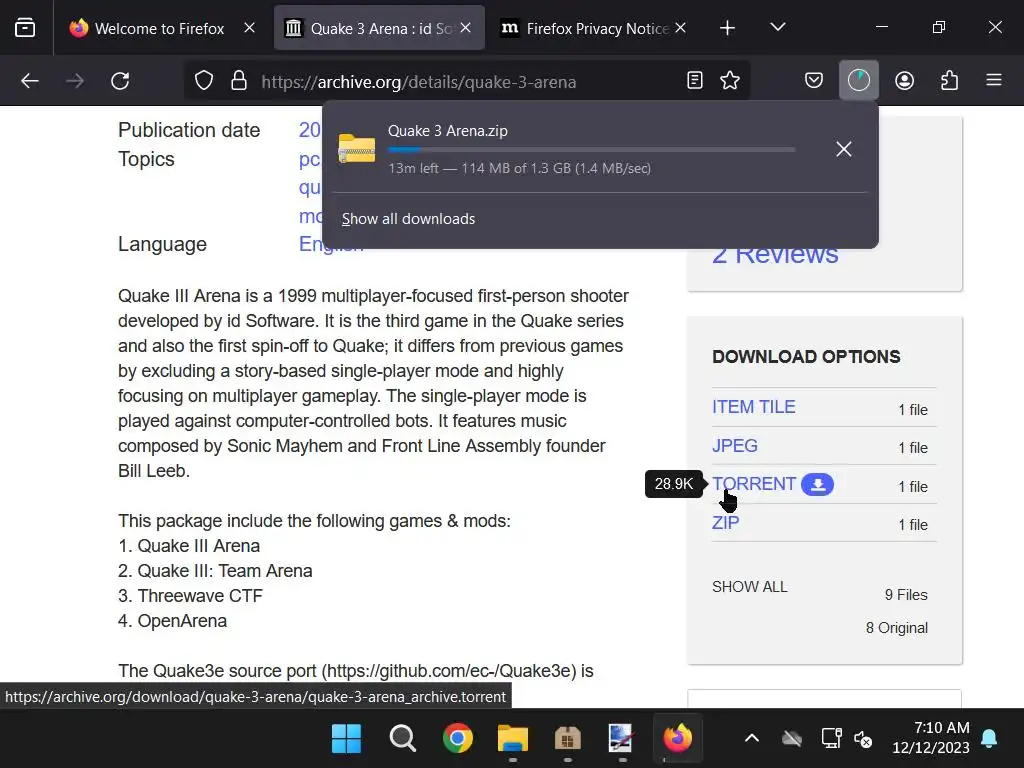Open the clock showing 7:10 AM
The image size is (1024, 768).
931,737
